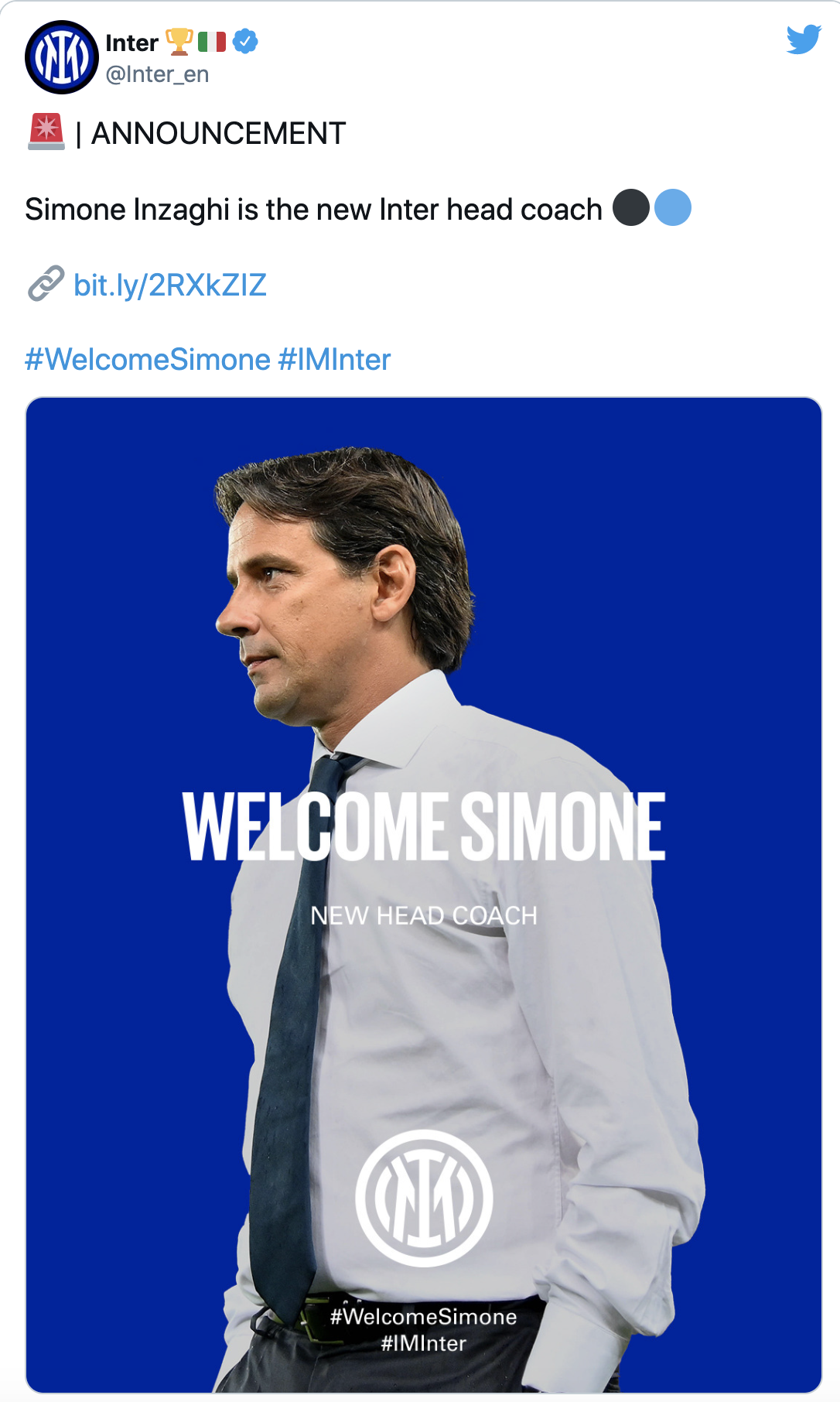Click the black circle emoji
Image resolution: width=840 pixels, height=1402 pixels.
point(631,208)
